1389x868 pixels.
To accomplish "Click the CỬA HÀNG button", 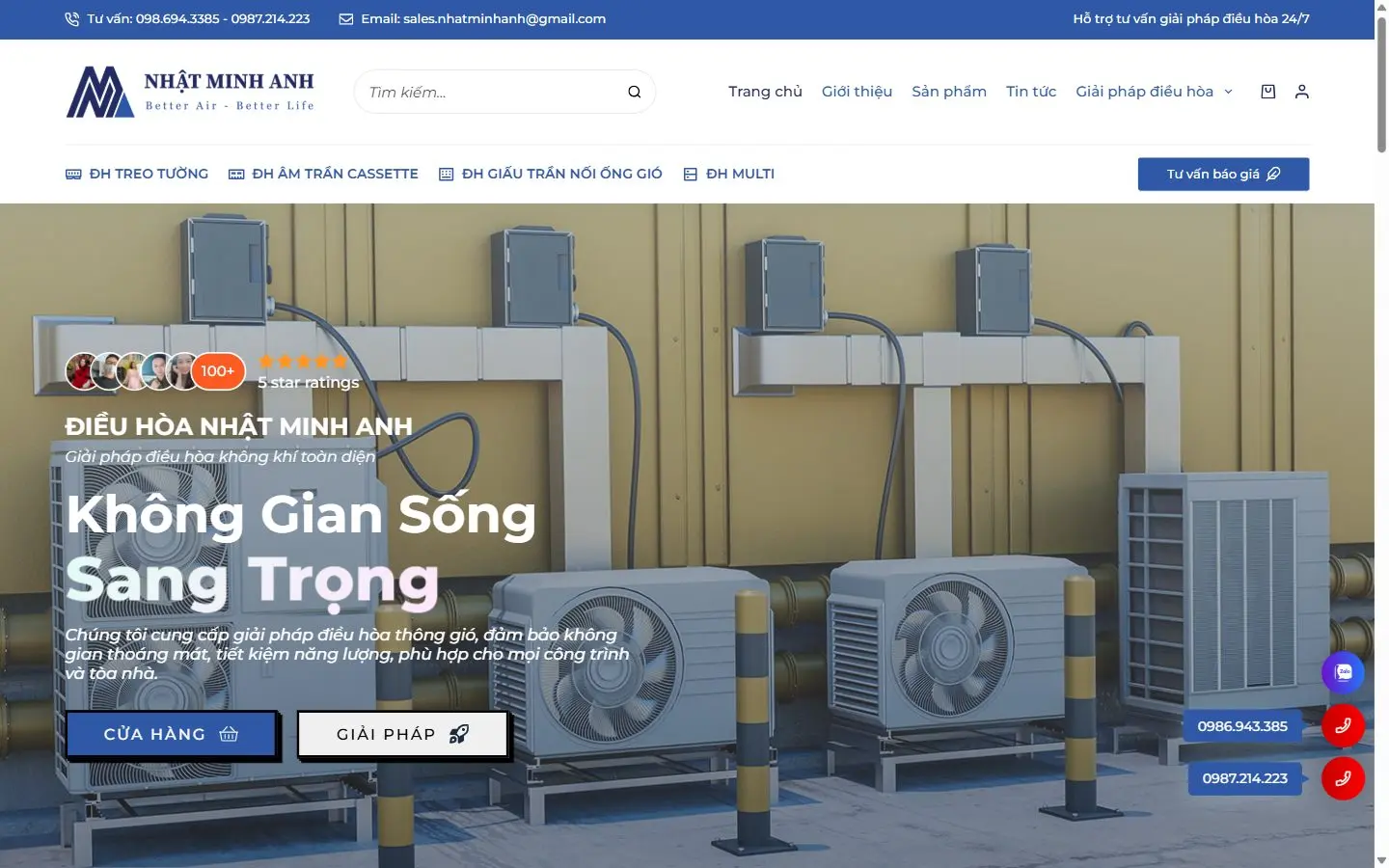I will click(x=171, y=734).
